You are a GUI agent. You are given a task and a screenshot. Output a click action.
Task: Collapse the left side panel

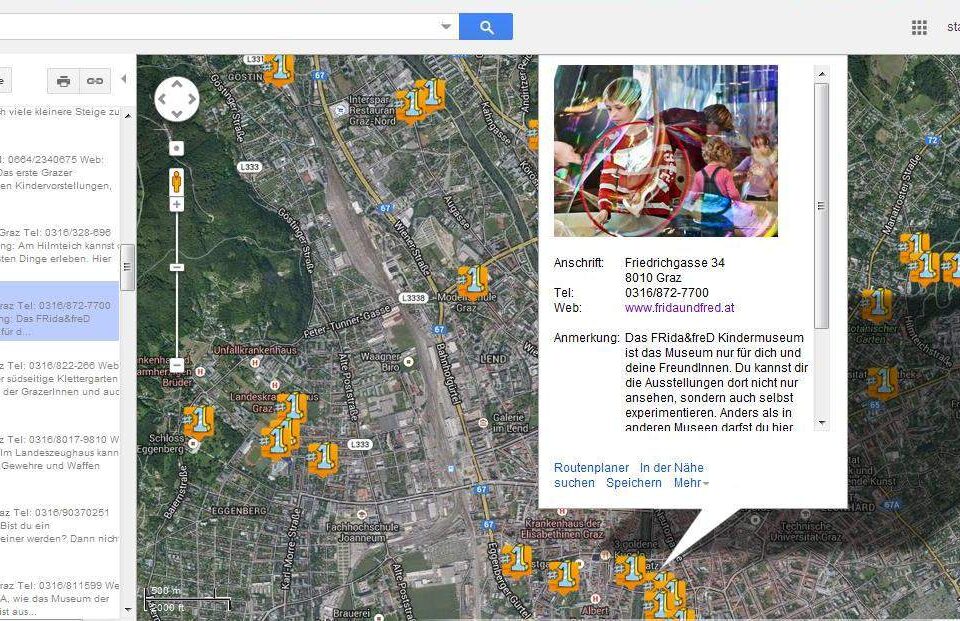click(x=124, y=79)
